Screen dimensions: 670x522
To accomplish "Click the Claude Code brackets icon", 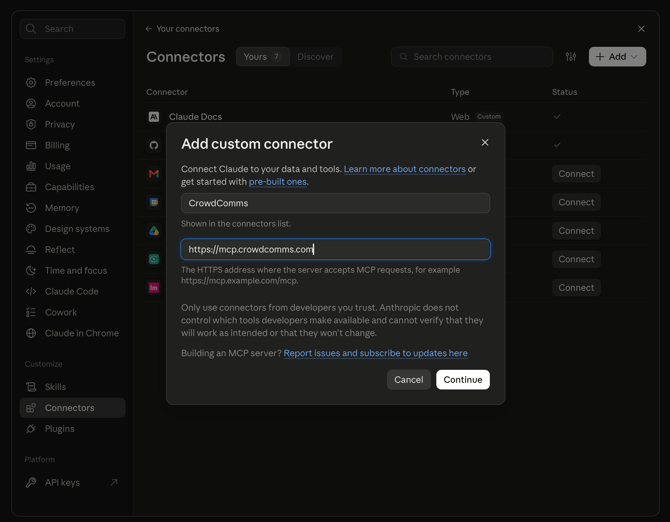I will coord(31,291).
